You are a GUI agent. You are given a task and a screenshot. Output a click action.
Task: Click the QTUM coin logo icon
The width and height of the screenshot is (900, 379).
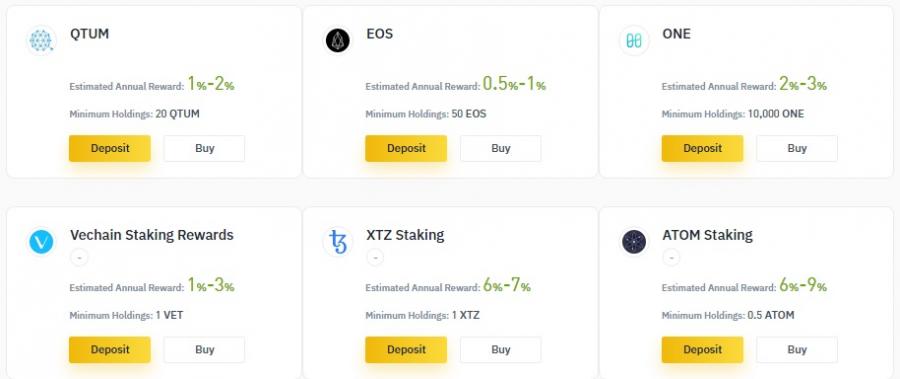point(41,40)
